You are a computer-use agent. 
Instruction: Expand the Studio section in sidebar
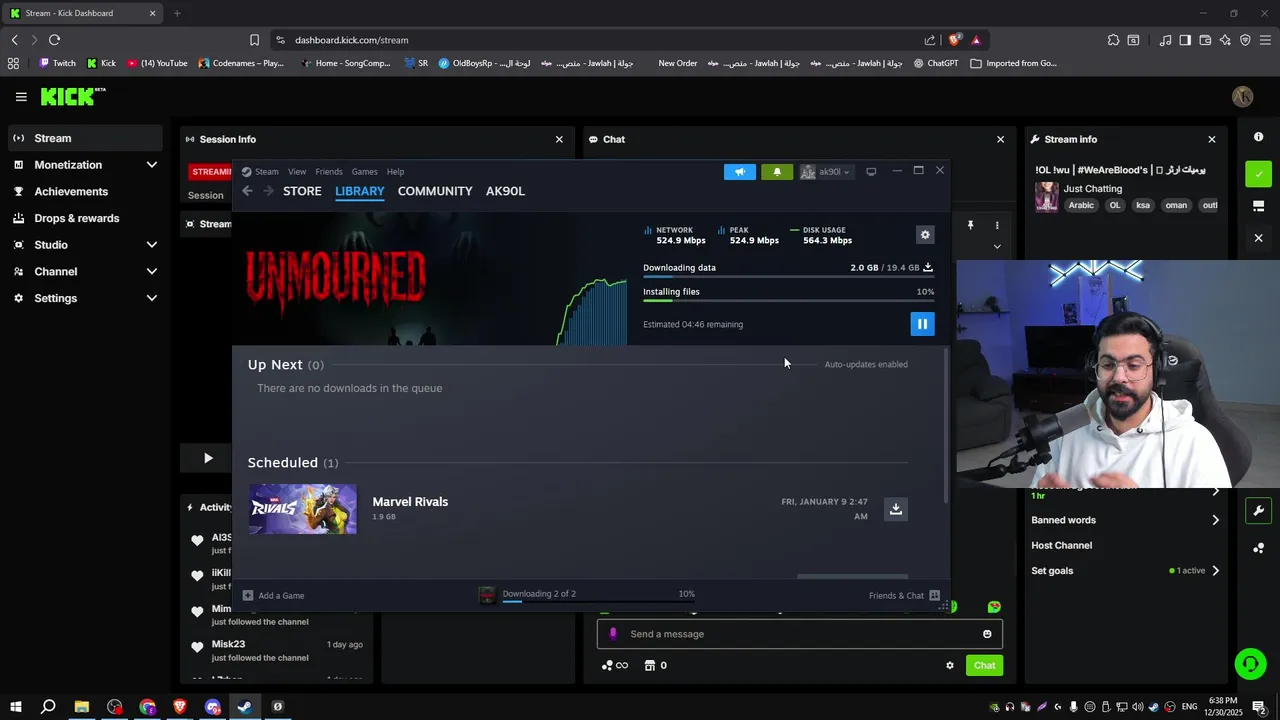click(x=85, y=245)
